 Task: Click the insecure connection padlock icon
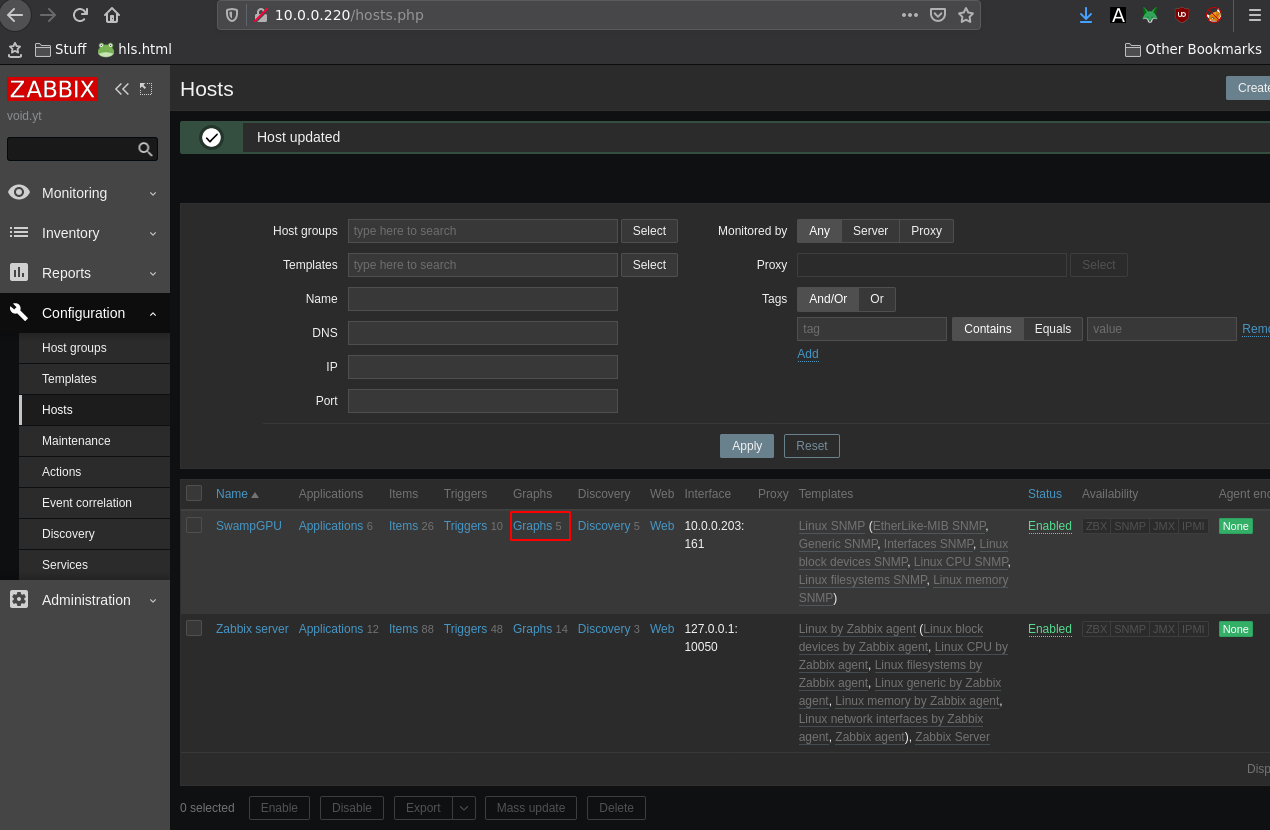click(260, 15)
